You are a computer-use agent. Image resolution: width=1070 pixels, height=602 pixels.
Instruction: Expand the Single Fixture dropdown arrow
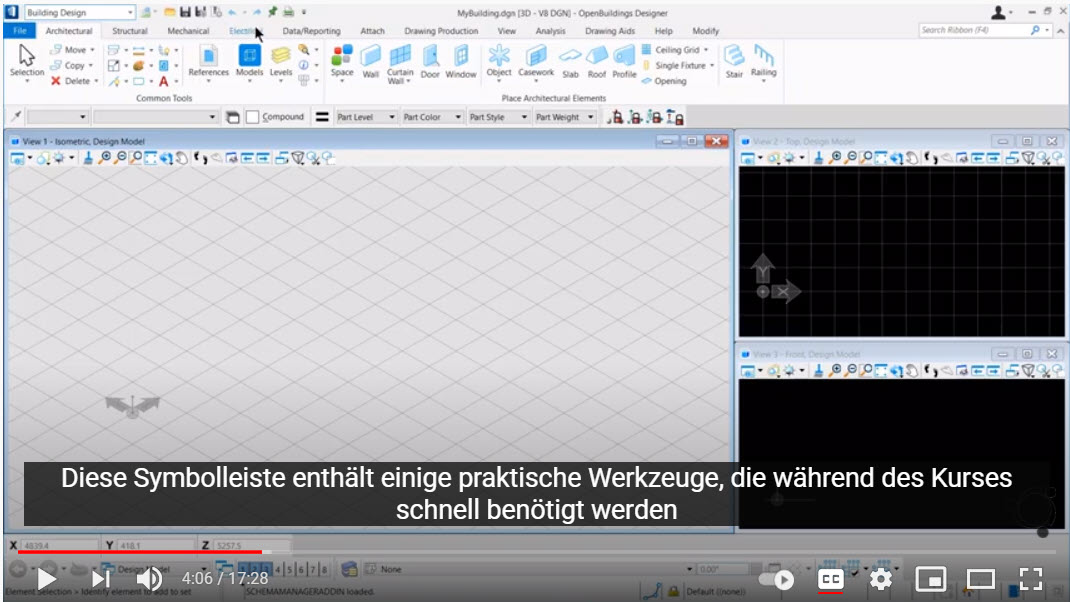712,66
